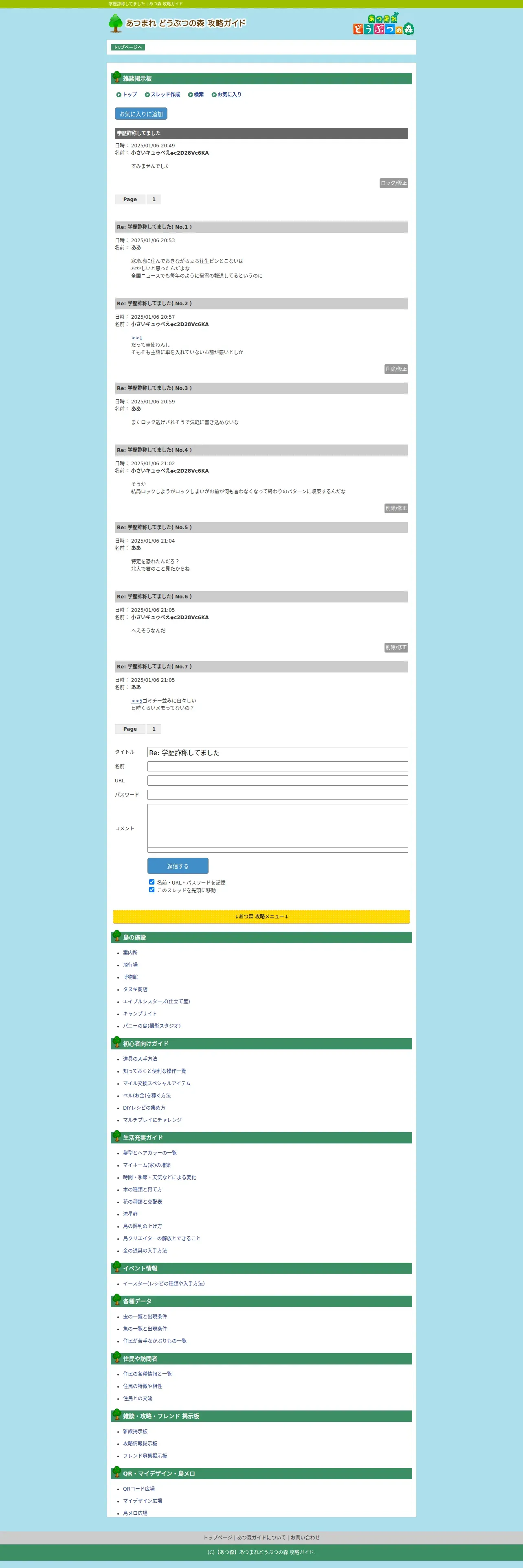The image size is (523, 1568).
Task: Open DIYレシピの集め方 link
Action: (144, 1108)
